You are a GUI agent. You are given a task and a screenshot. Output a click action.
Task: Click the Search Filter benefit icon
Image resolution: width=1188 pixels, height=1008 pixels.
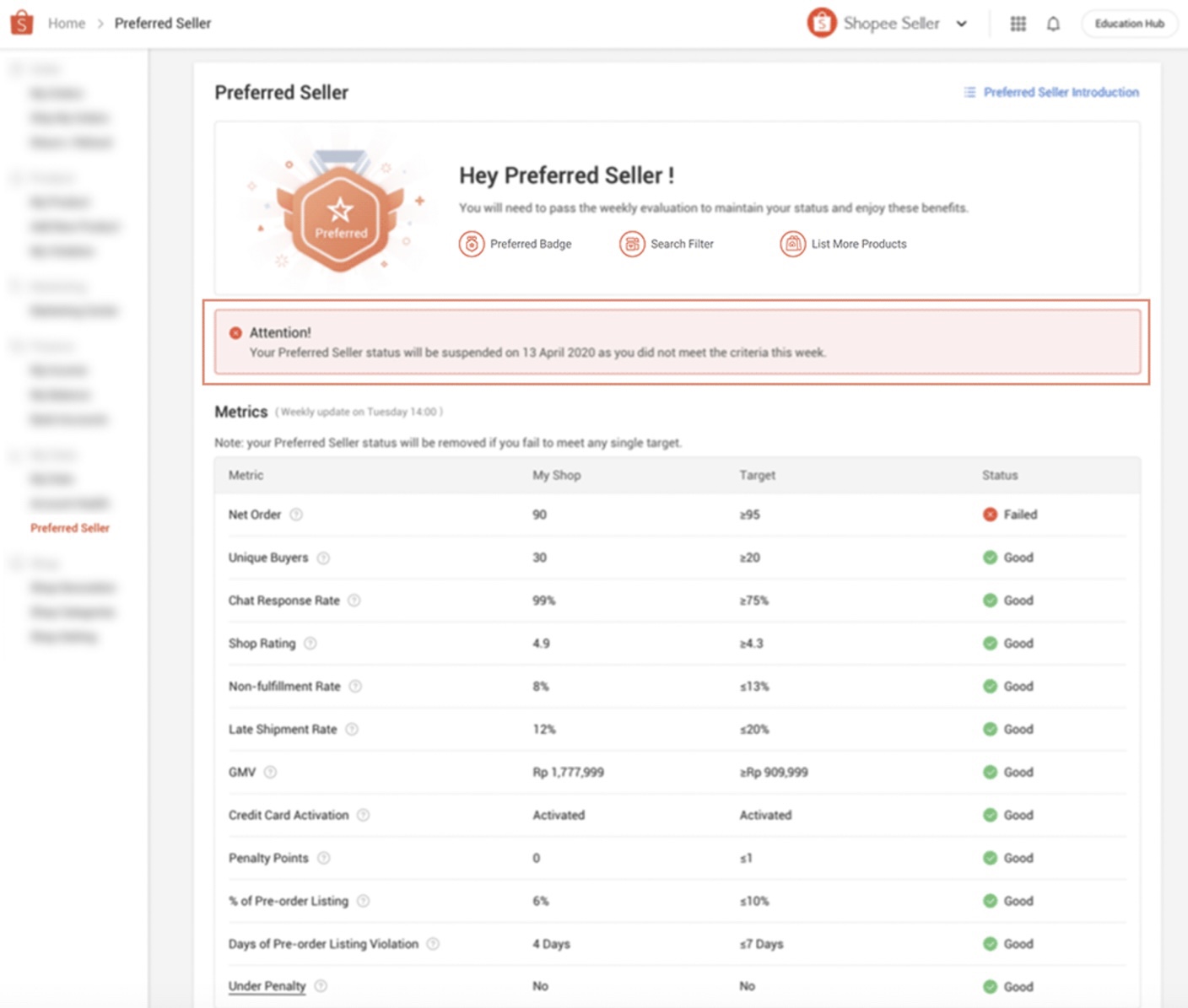[x=632, y=244]
